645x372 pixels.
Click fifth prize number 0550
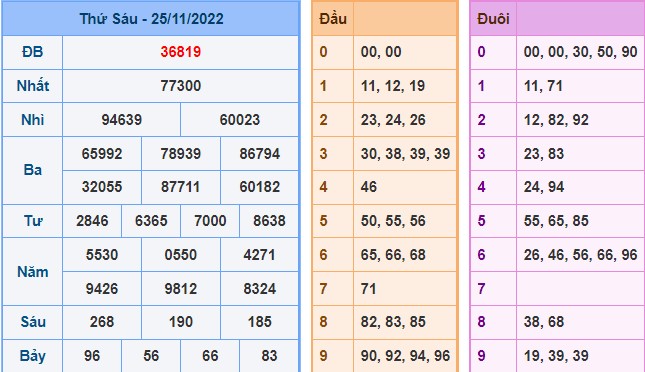(x=181, y=255)
